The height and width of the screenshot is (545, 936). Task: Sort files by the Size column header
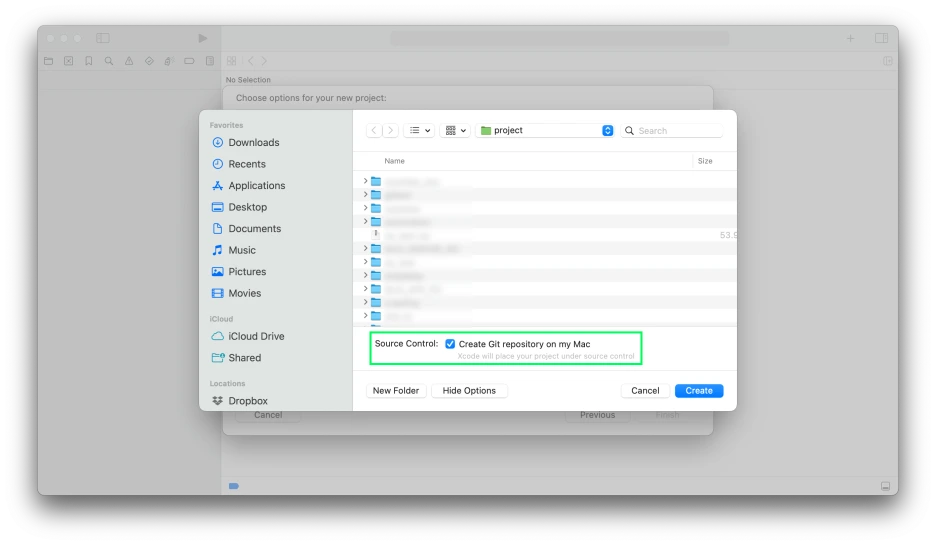point(705,161)
